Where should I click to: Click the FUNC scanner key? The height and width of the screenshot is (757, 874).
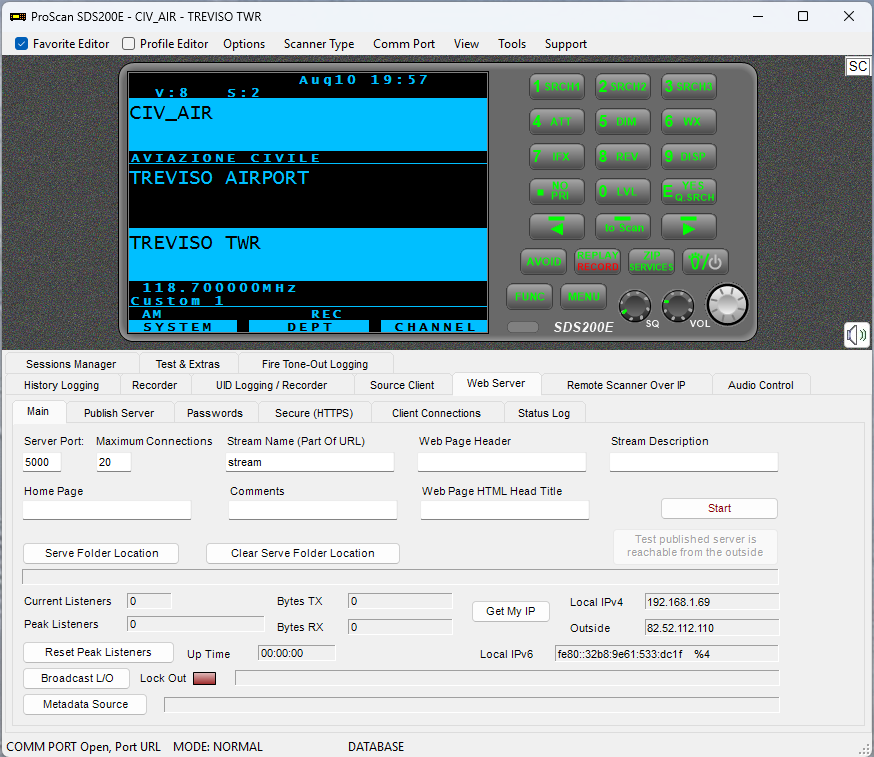coord(529,297)
